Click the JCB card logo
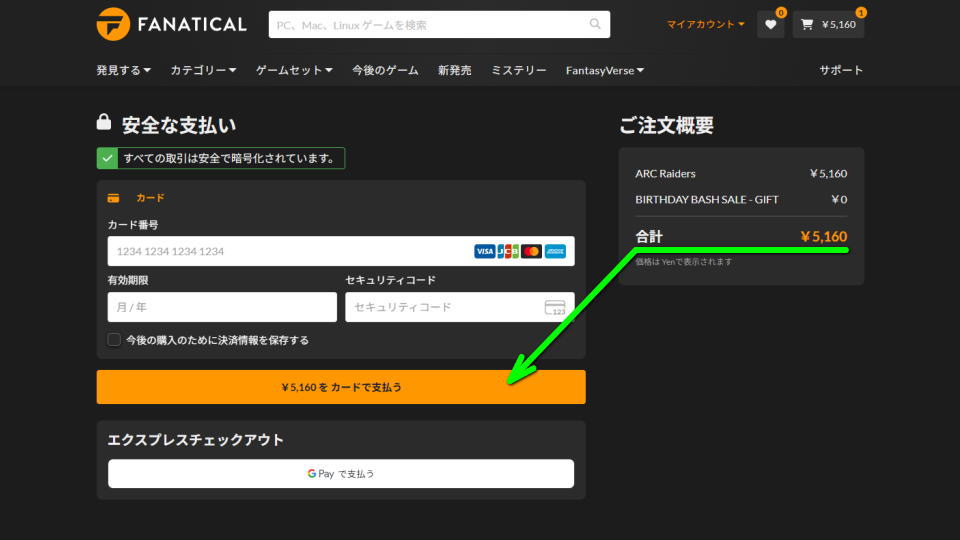This screenshot has width=960, height=540. click(x=508, y=251)
